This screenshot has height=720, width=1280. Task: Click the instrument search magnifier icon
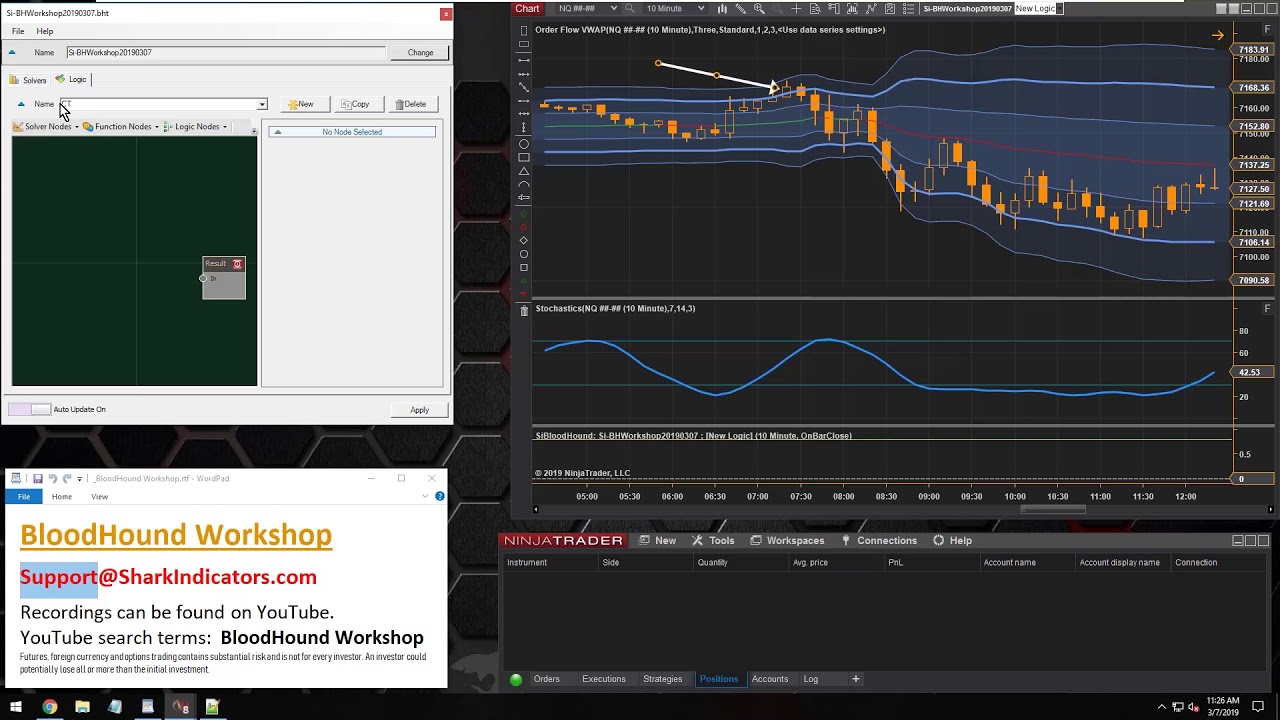click(x=630, y=9)
